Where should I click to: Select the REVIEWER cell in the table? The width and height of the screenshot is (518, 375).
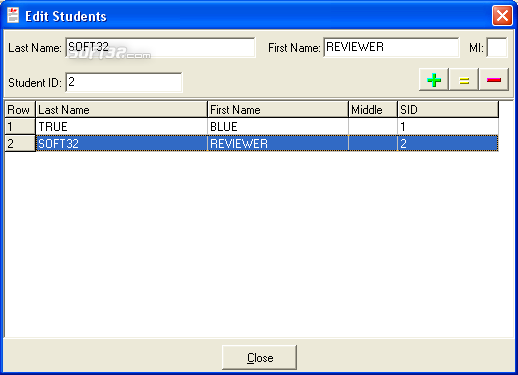pos(278,143)
